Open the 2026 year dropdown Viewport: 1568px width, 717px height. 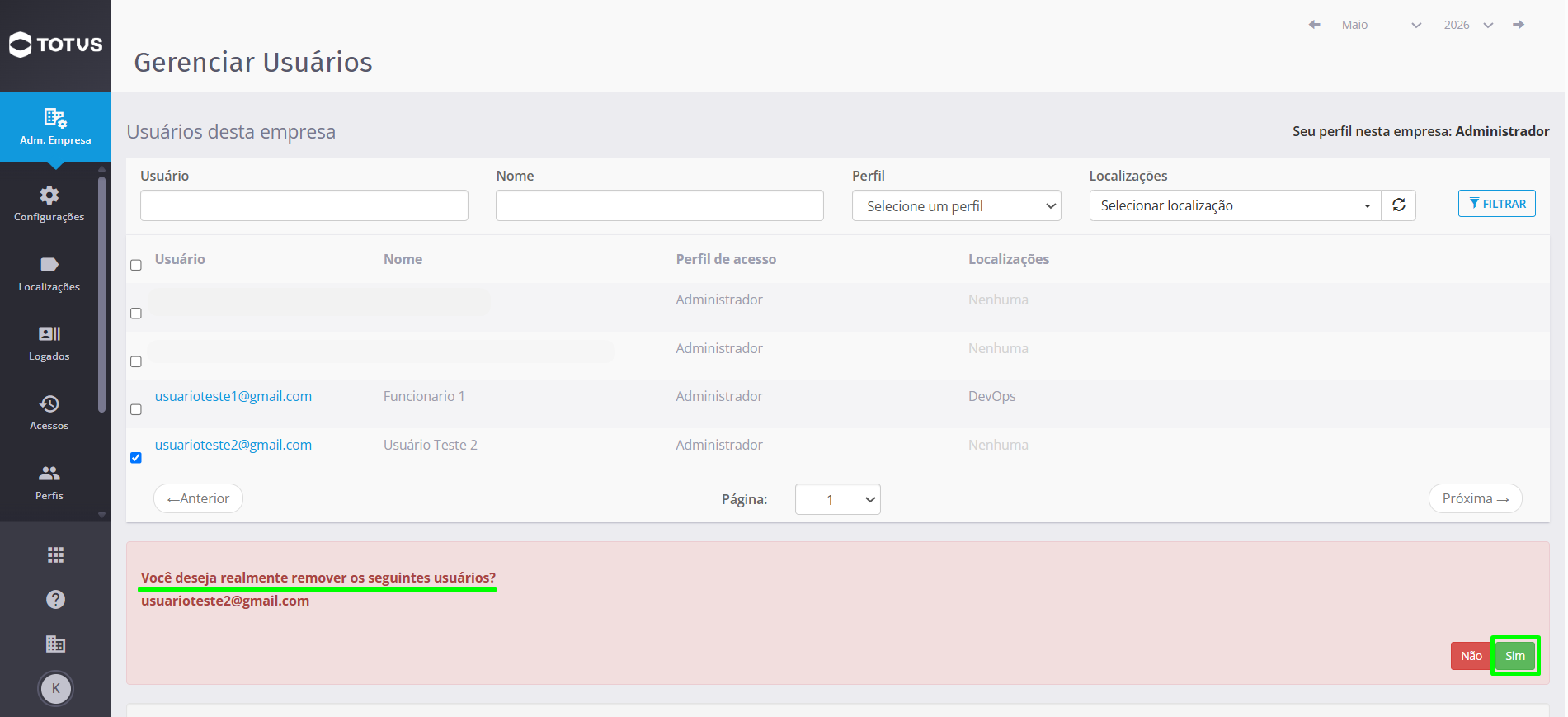1469,25
